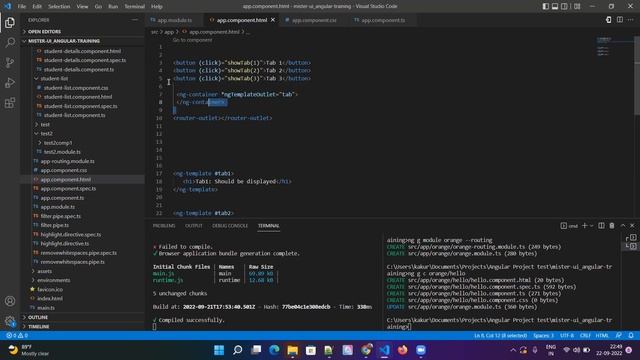Close the app.component.html tab
This screenshot has width=640, height=360.
tap(273, 20)
